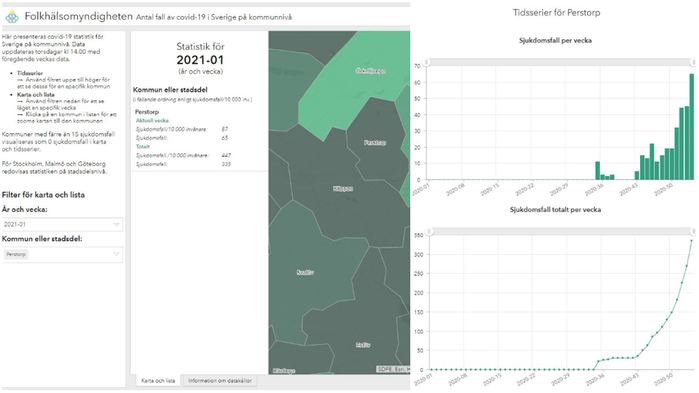Click the arrow of the Kommun eller stadsdel dropdown

click(x=116, y=254)
